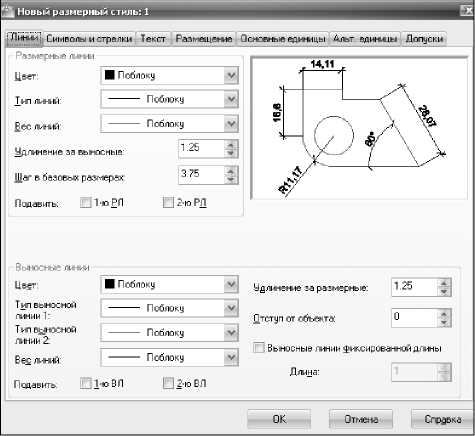475x436 pixels.
Task: Switch to the Символы и стрелки tab
Action: click(89, 39)
